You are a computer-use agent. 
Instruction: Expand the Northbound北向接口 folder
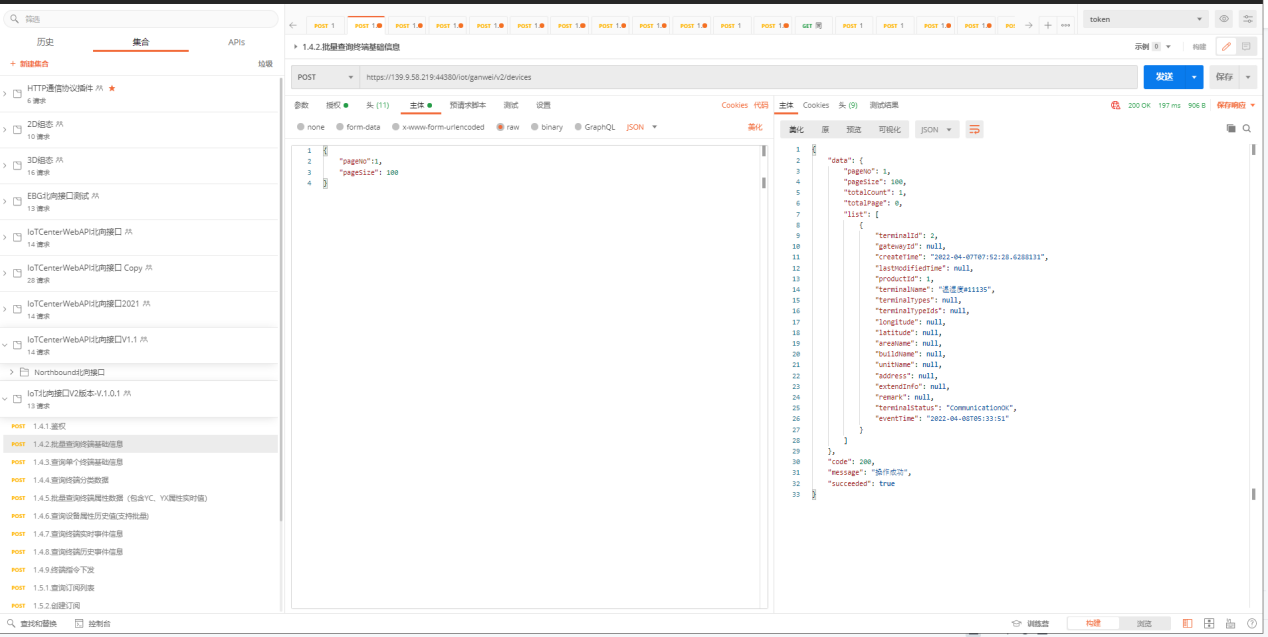(x=11, y=372)
